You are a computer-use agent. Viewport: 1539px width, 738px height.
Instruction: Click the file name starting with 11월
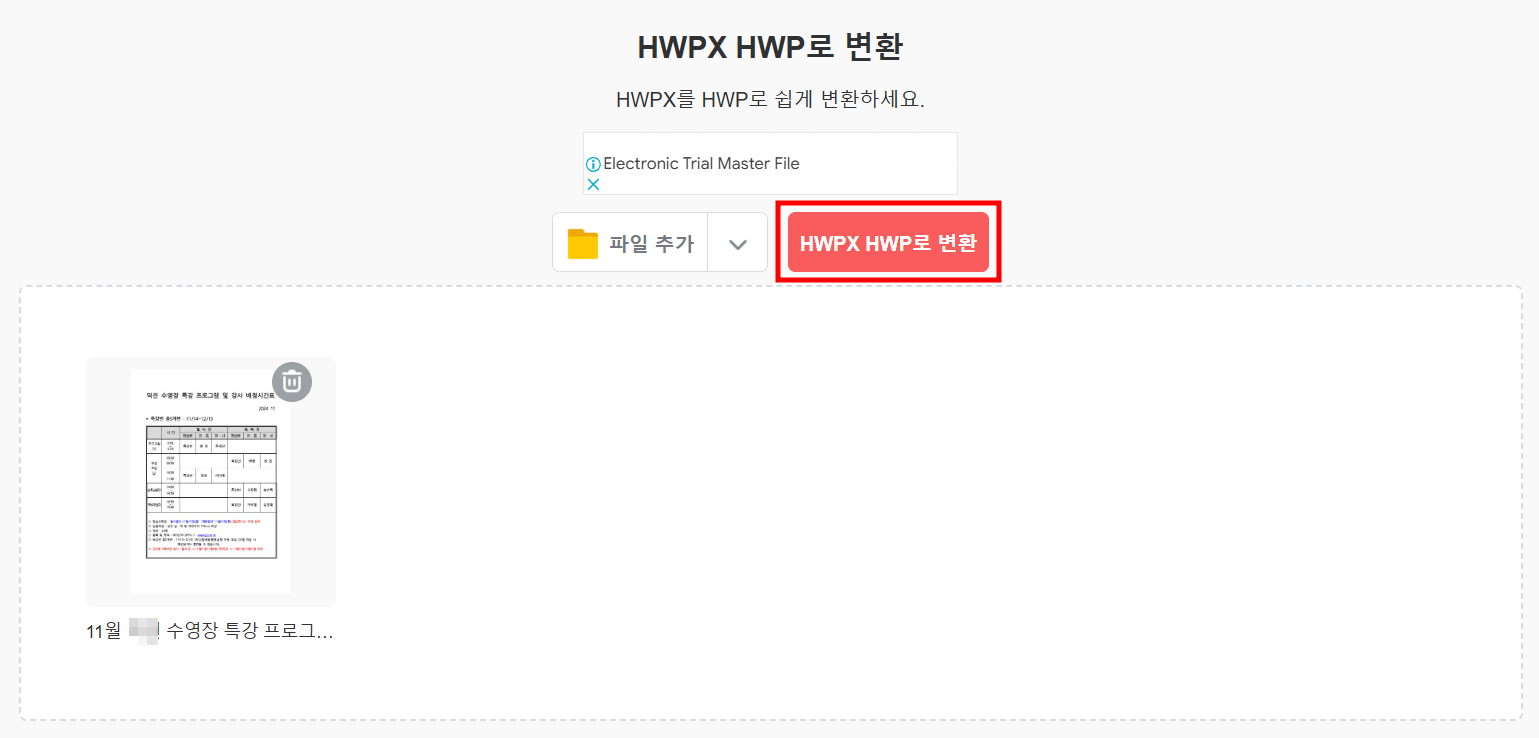pos(210,631)
